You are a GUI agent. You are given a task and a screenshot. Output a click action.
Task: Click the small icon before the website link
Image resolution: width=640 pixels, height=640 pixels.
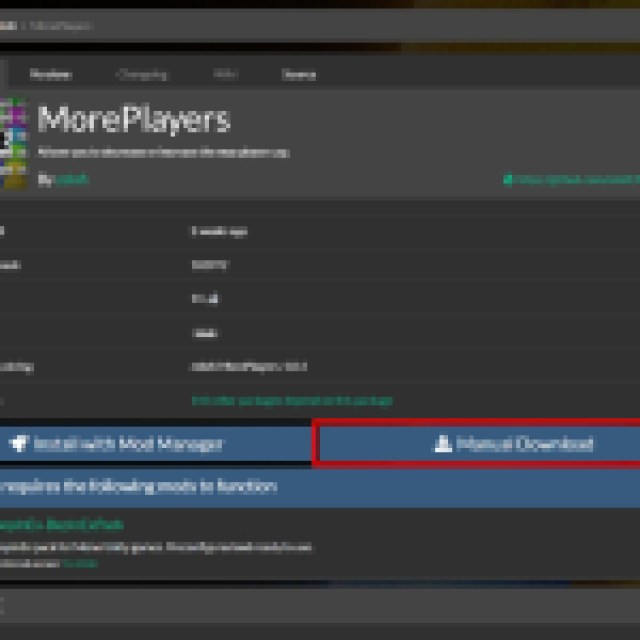pyautogui.click(x=508, y=180)
